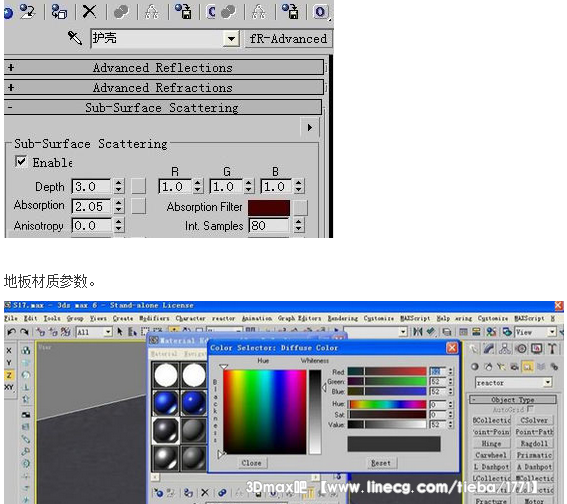567x504 pixels.
Task: Click the first Make Unique icon
Action: [x=121, y=11]
